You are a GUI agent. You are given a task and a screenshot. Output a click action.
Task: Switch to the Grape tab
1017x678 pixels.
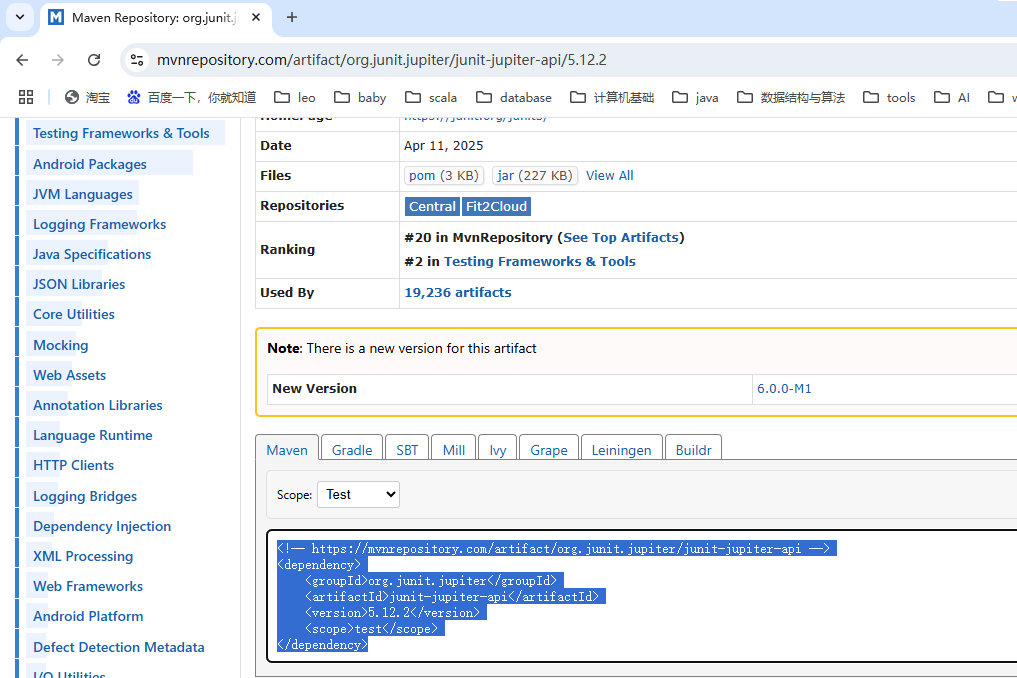click(549, 450)
